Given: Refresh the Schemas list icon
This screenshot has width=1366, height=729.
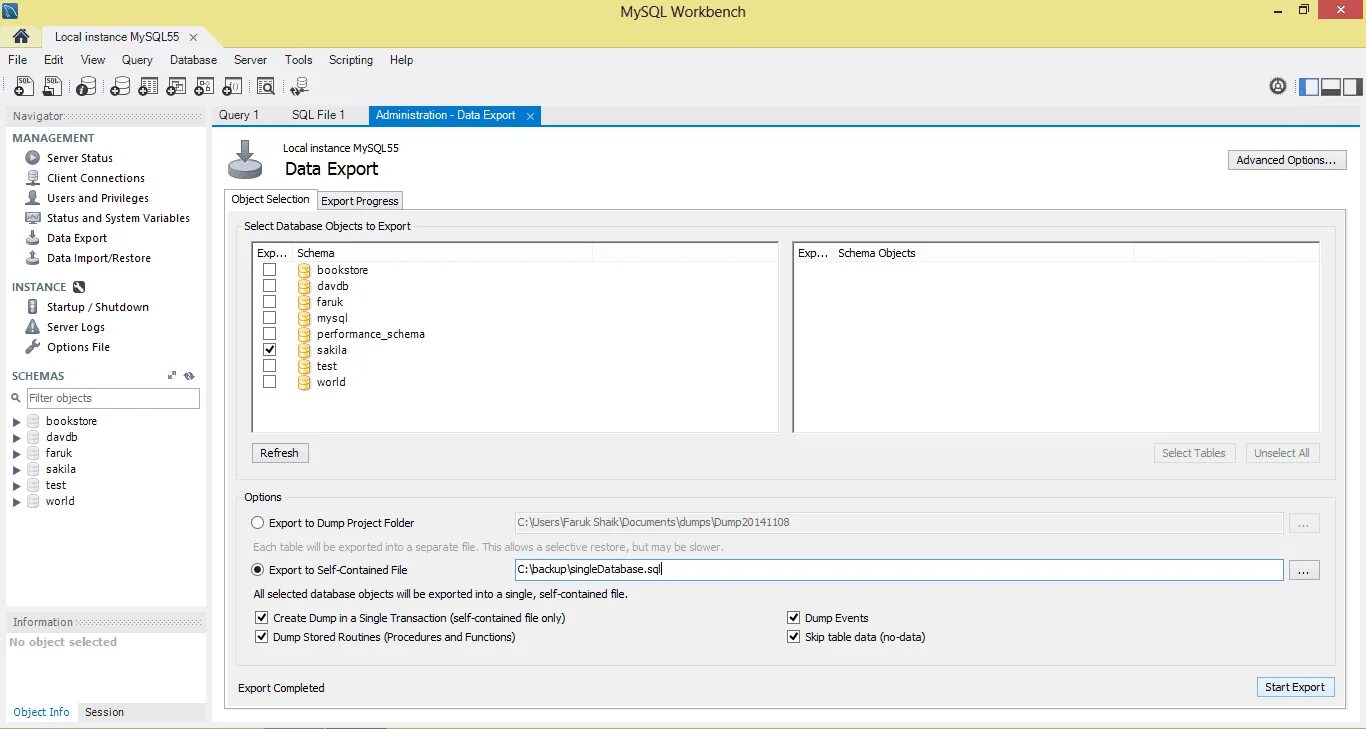Looking at the screenshot, I should [189, 376].
